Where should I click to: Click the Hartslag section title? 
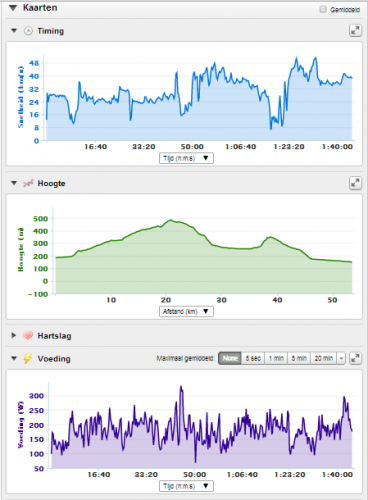54,336
